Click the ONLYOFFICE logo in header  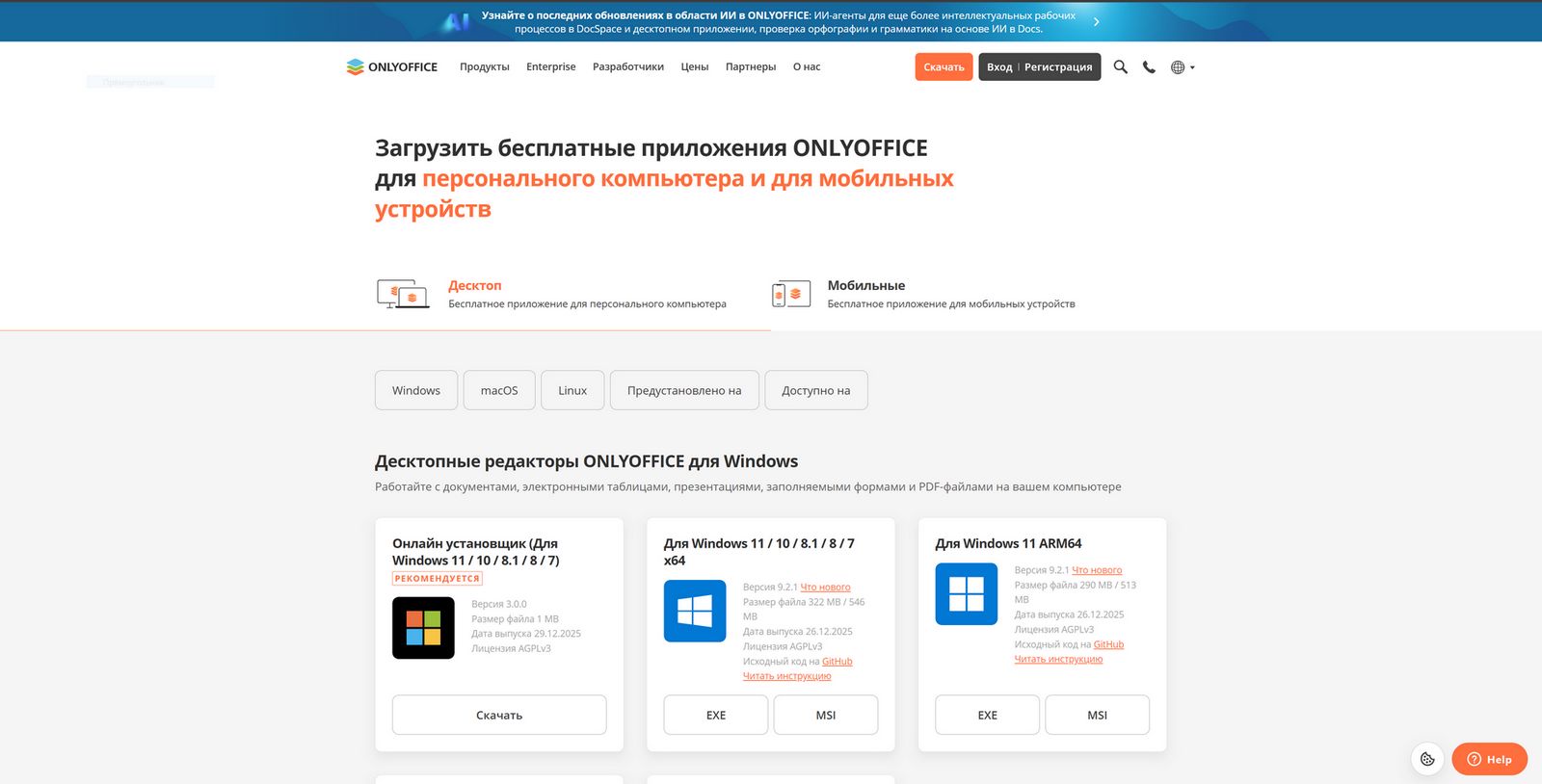(392, 66)
